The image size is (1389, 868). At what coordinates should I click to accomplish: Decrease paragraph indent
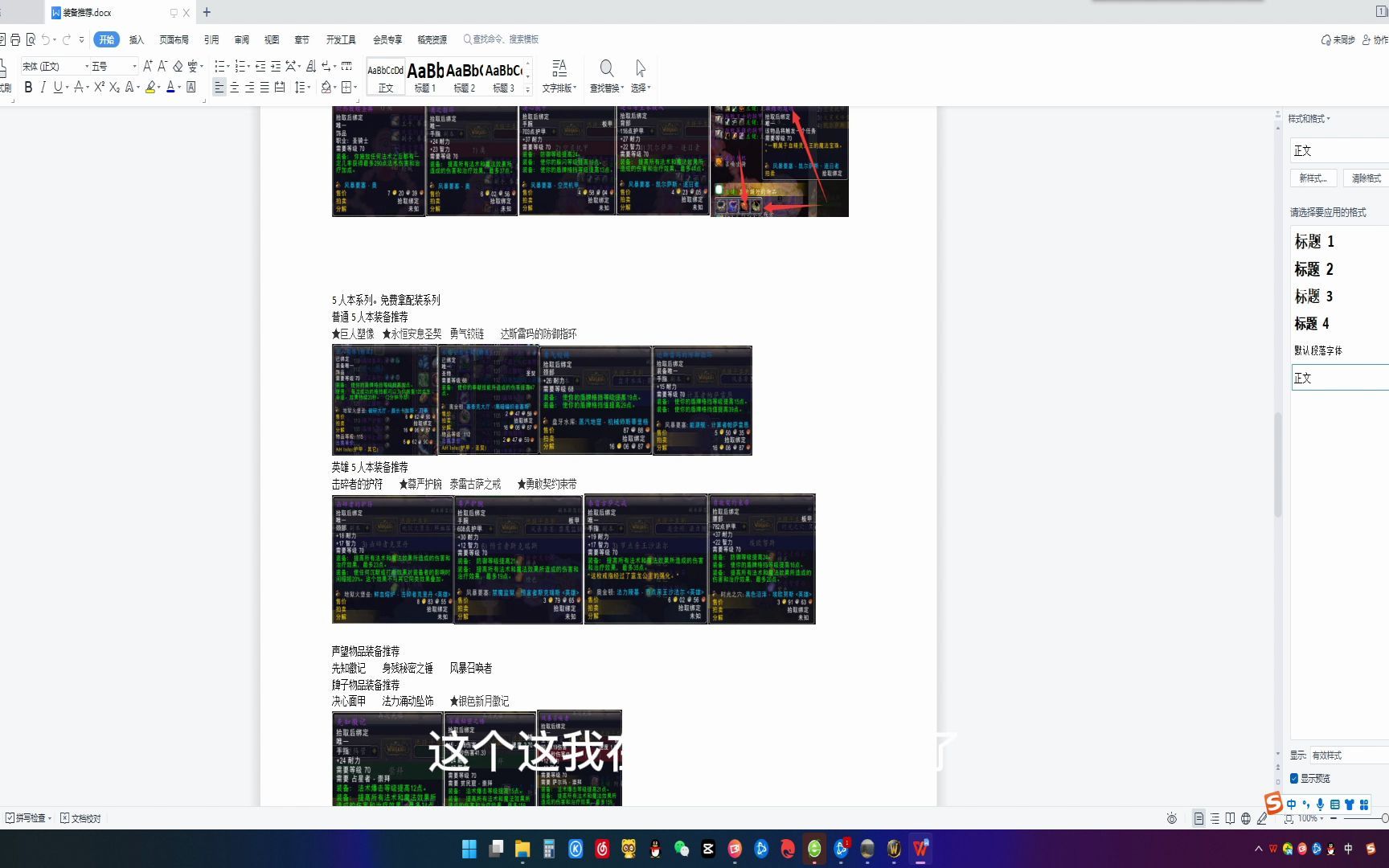click(x=260, y=66)
